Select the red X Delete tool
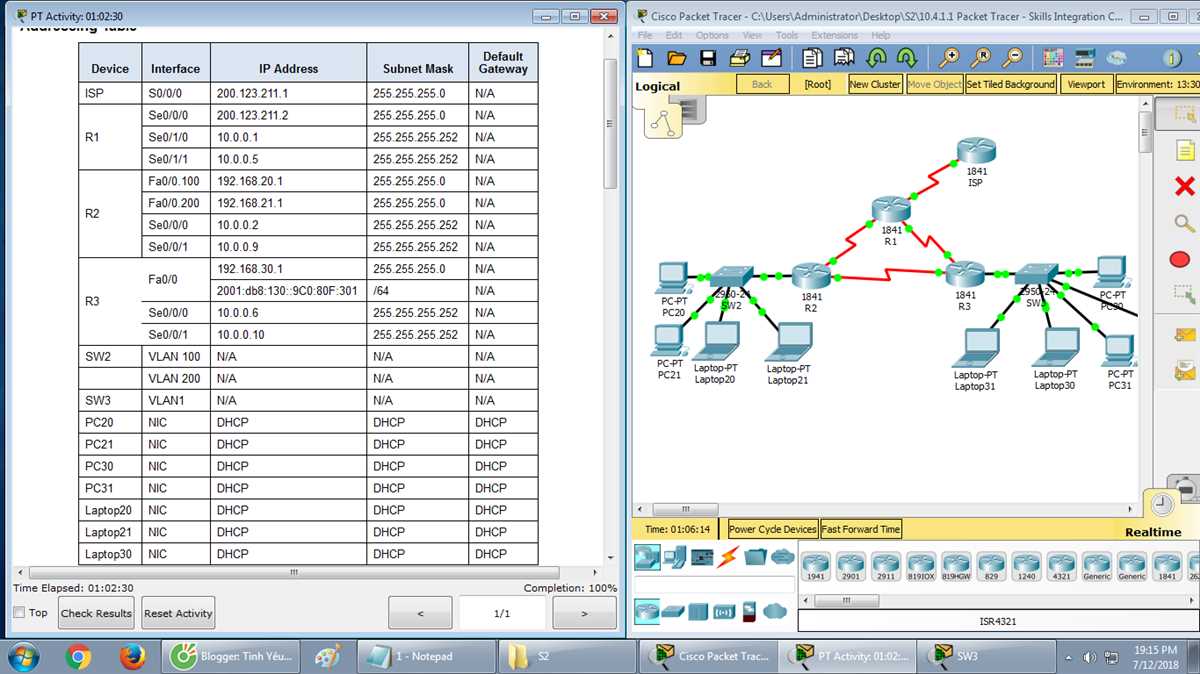 point(1184,187)
